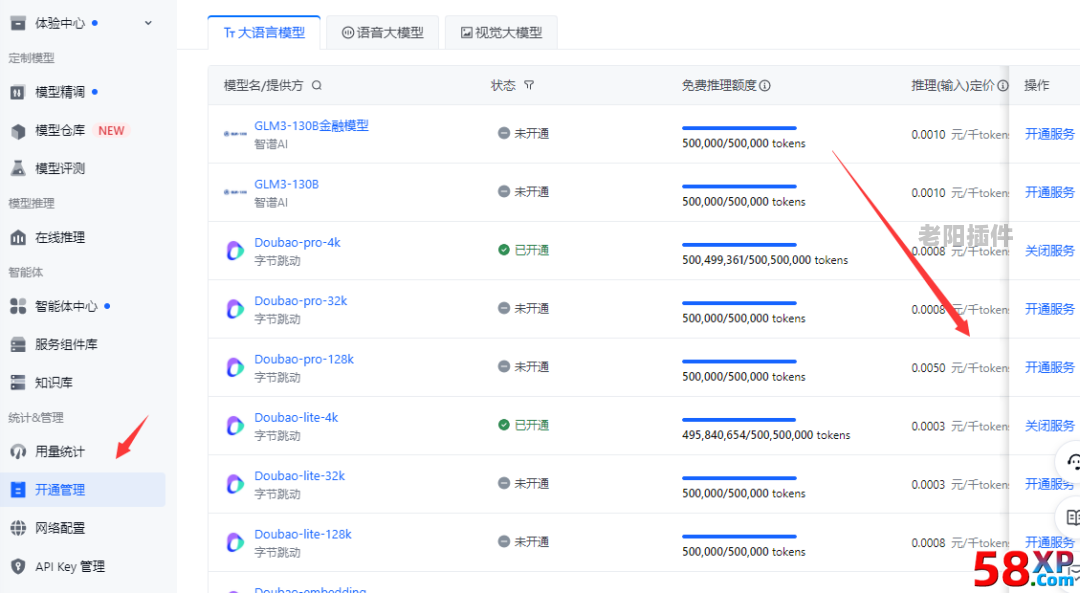Viewport: 1080px width, 593px height.
Task: Click the 服务组件库 icon
Action: point(18,344)
